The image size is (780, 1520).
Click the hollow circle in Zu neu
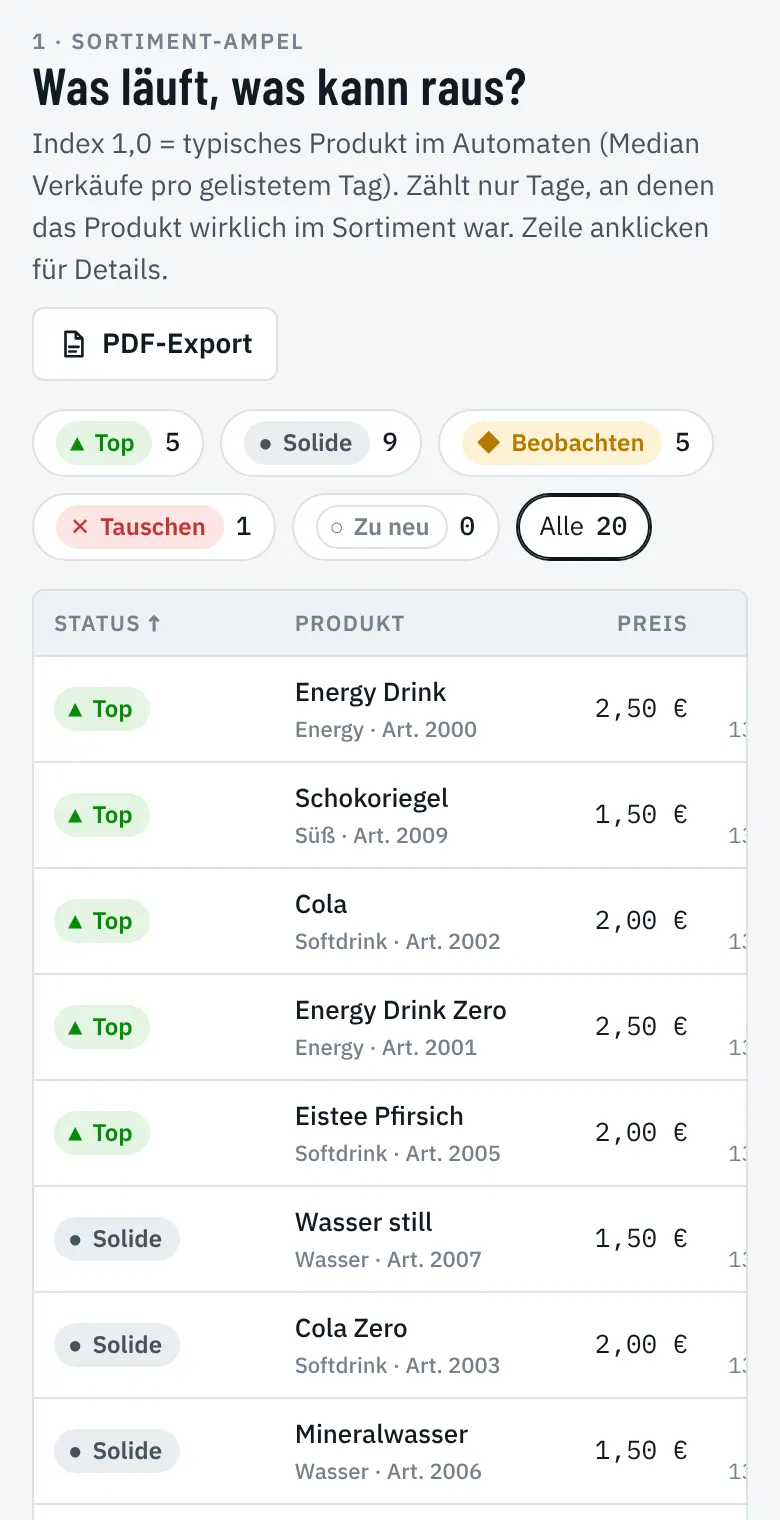[x=337, y=527]
